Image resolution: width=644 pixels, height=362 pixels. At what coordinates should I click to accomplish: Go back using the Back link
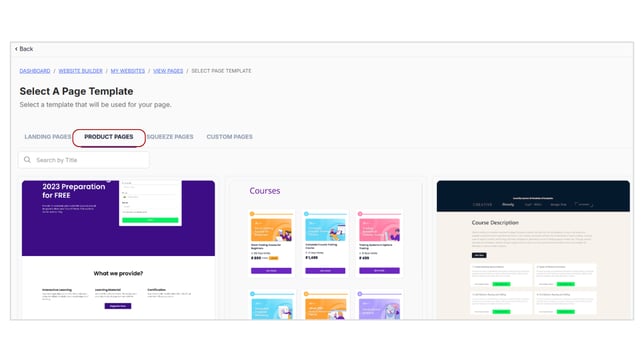(24, 49)
